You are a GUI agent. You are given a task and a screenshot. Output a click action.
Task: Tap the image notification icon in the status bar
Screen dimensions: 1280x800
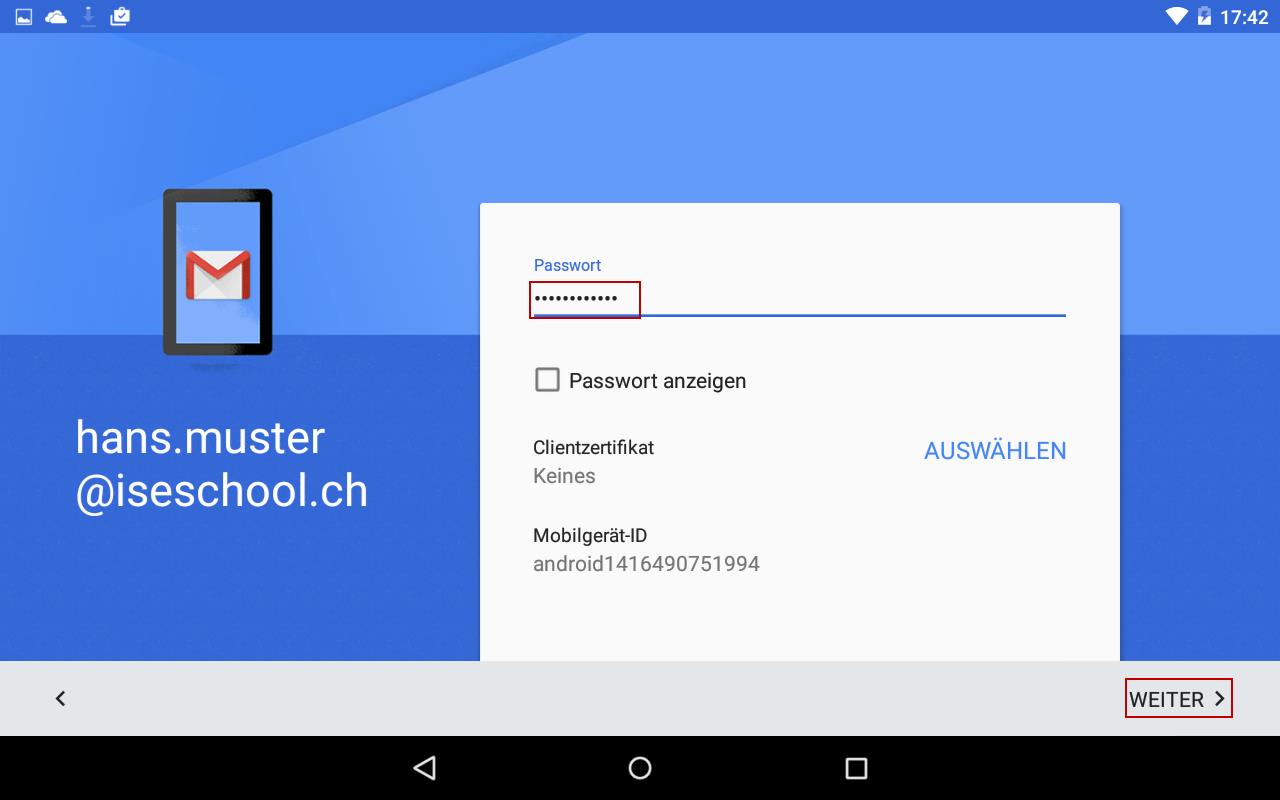[x=24, y=16]
